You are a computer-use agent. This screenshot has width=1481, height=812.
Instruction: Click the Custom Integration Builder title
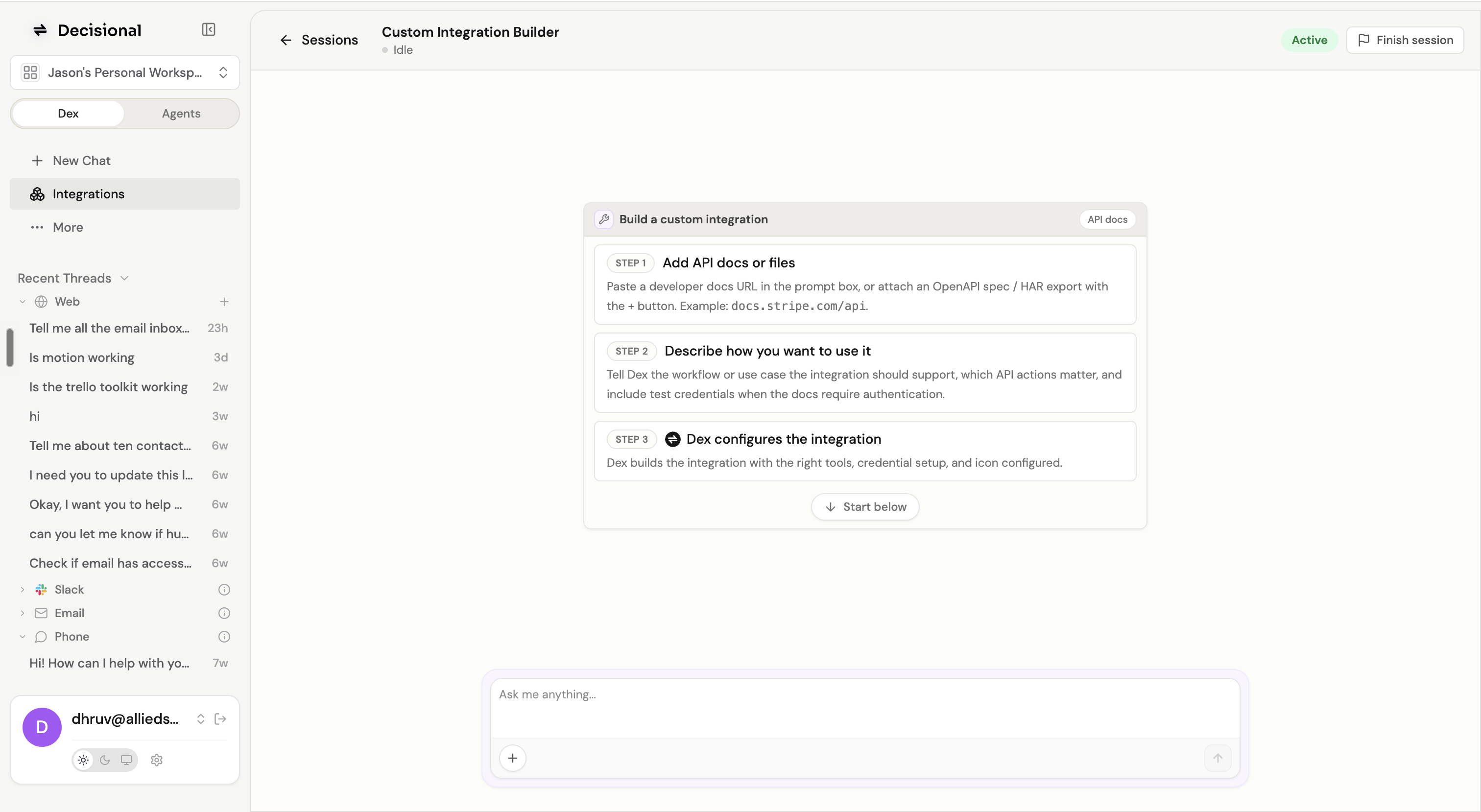click(x=470, y=32)
